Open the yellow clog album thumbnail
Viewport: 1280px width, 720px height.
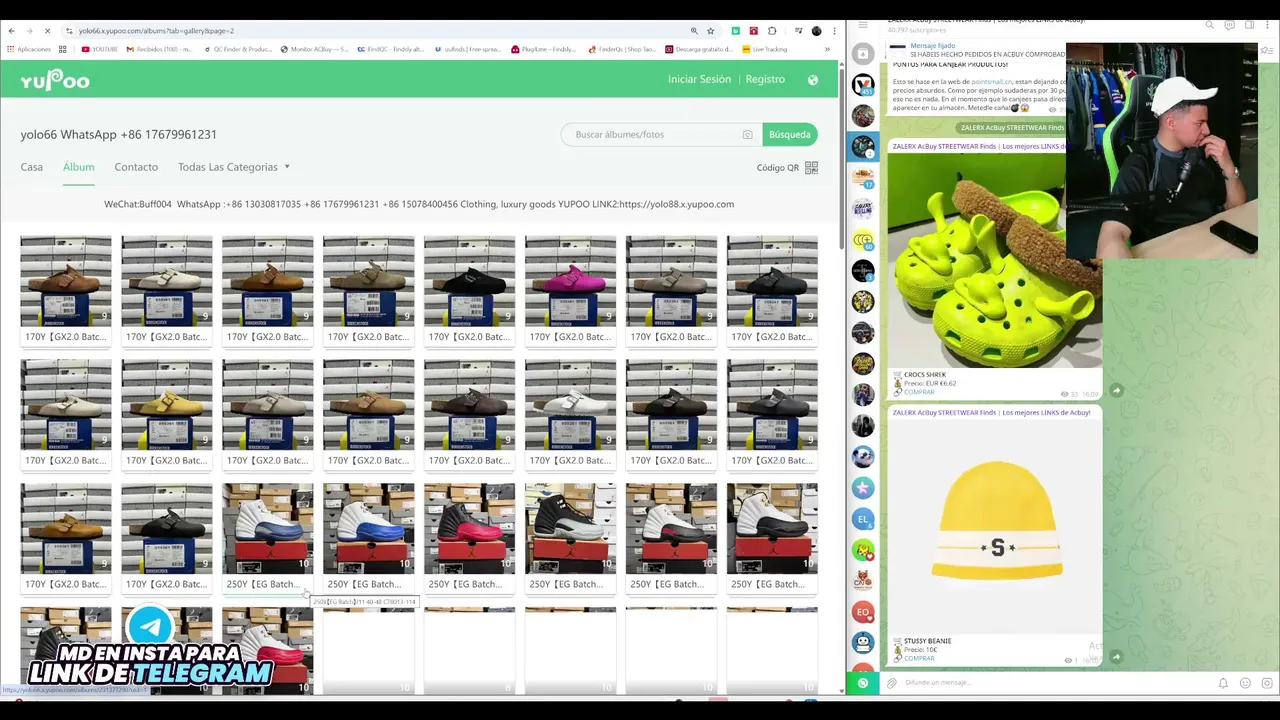click(x=167, y=405)
